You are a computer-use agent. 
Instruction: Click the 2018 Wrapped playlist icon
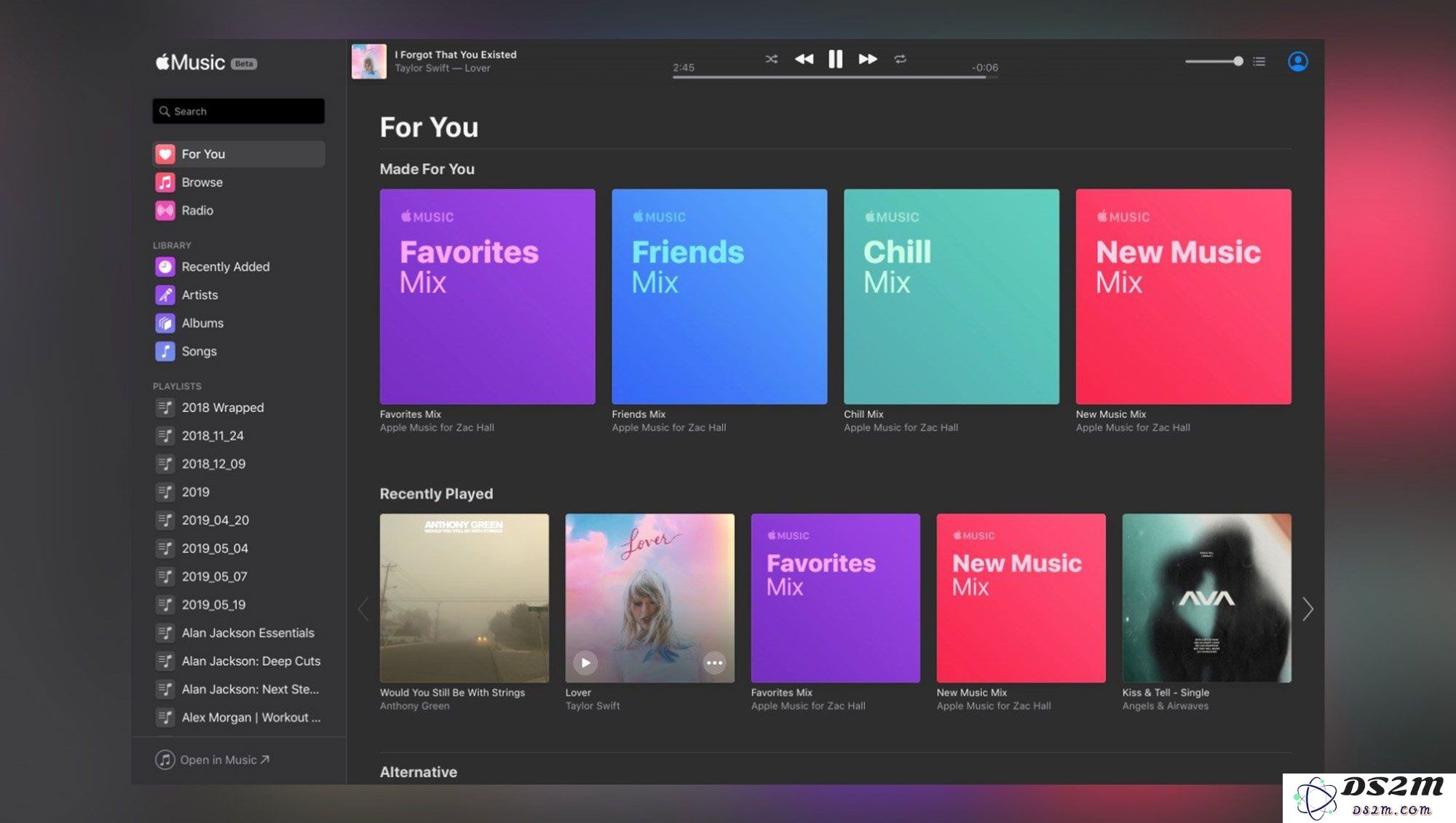click(x=165, y=407)
